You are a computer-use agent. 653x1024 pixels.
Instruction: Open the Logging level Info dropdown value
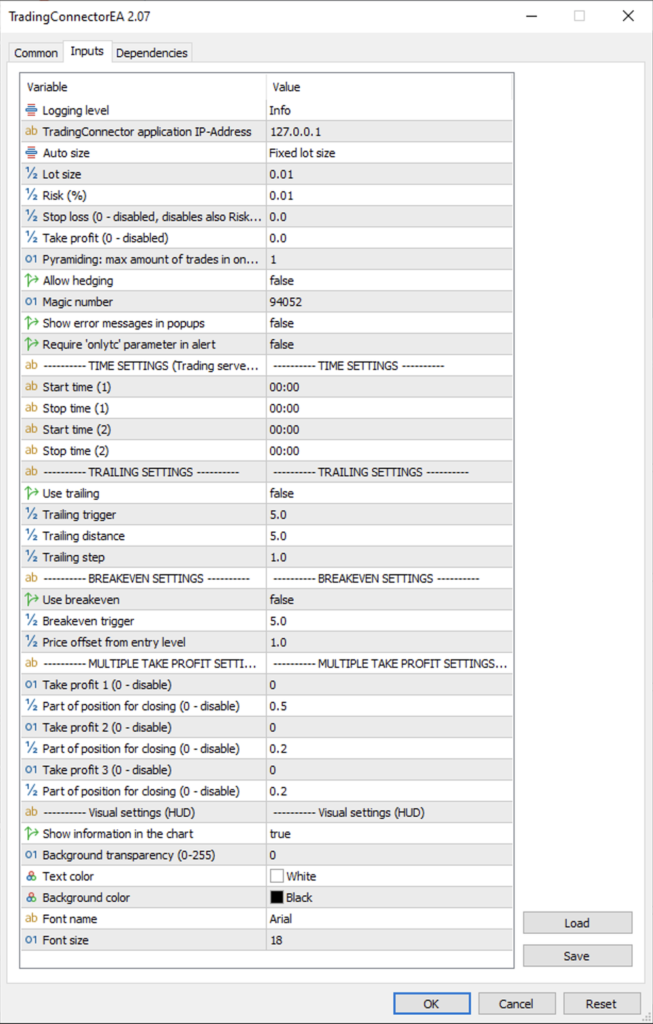point(280,110)
